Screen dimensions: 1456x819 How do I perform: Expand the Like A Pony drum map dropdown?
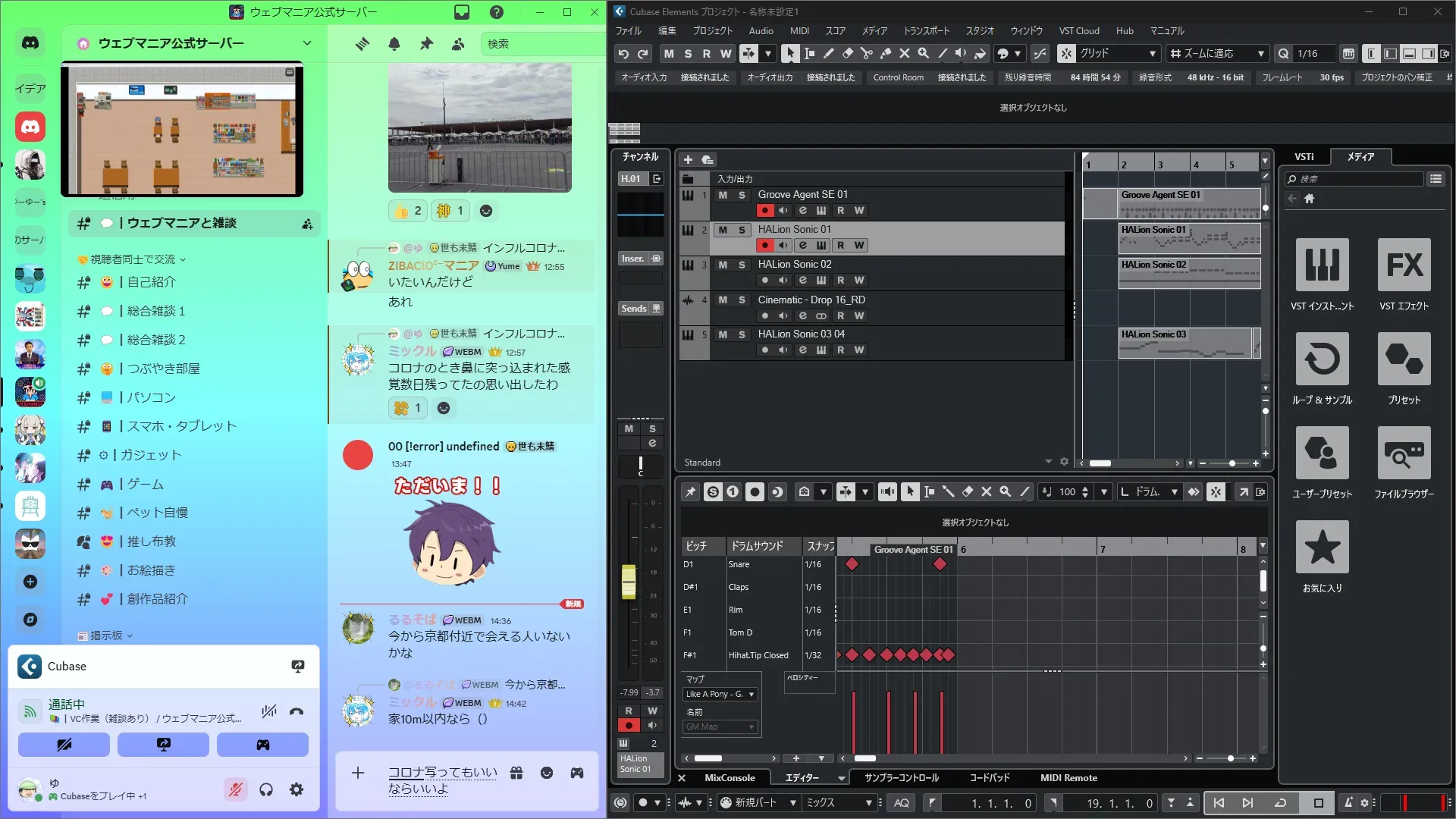pos(752,694)
